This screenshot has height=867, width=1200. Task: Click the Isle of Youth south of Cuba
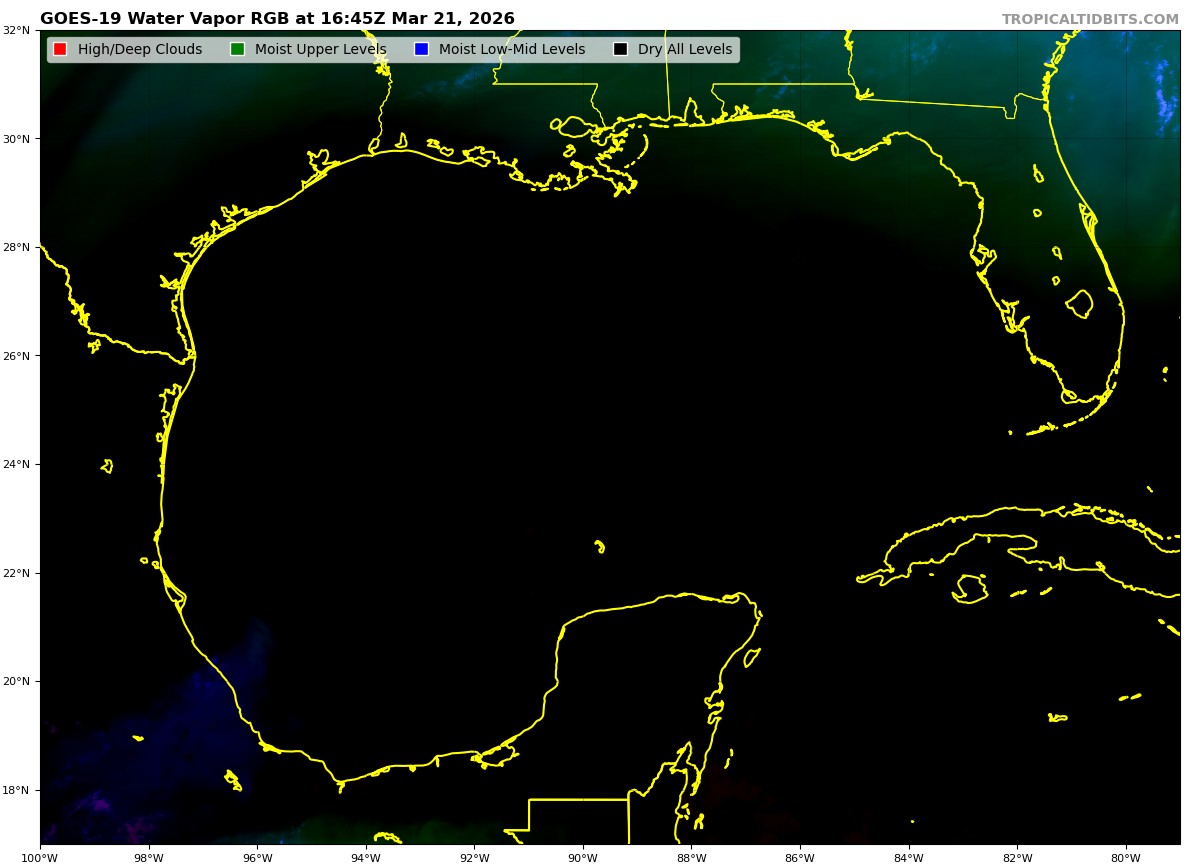[x=970, y=588]
